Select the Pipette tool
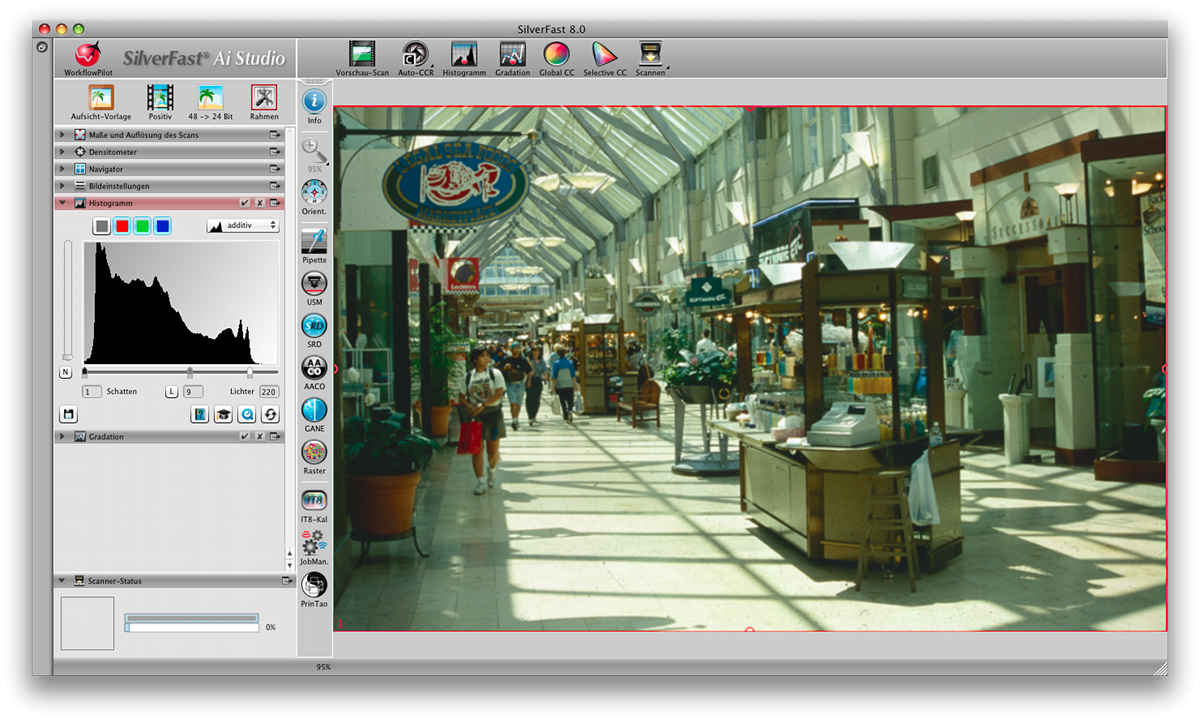This screenshot has width=1200, height=720. click(314, 240)
